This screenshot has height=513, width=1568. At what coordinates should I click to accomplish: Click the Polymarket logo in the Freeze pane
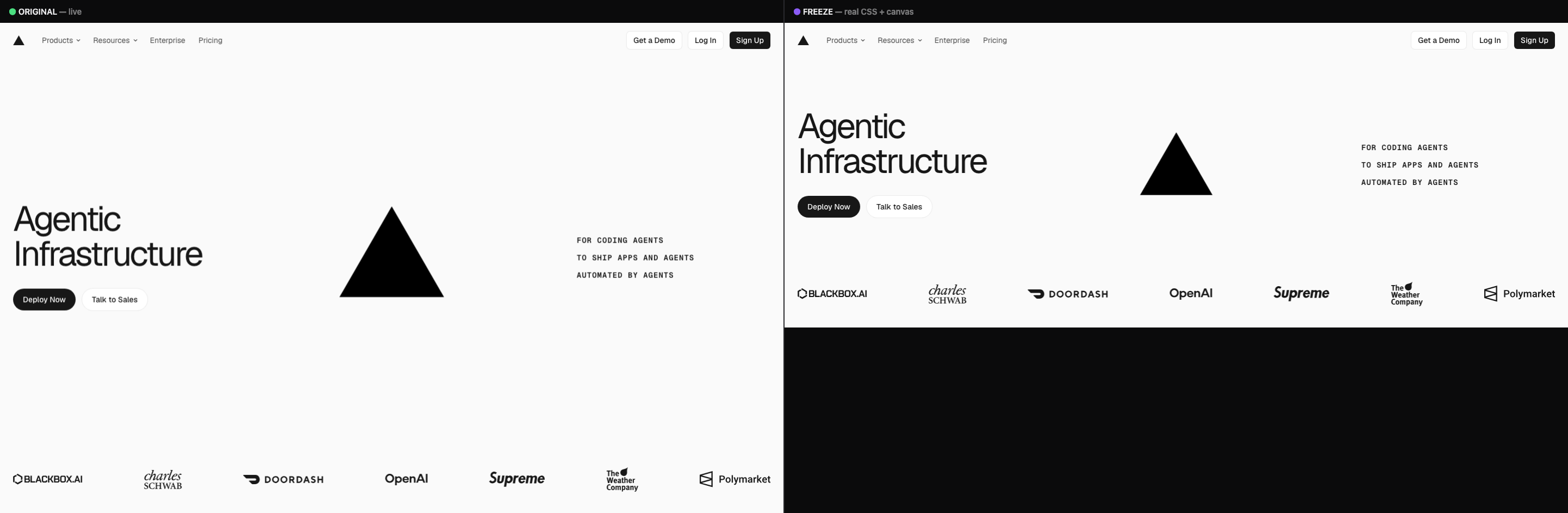[x=1519, y=294]
